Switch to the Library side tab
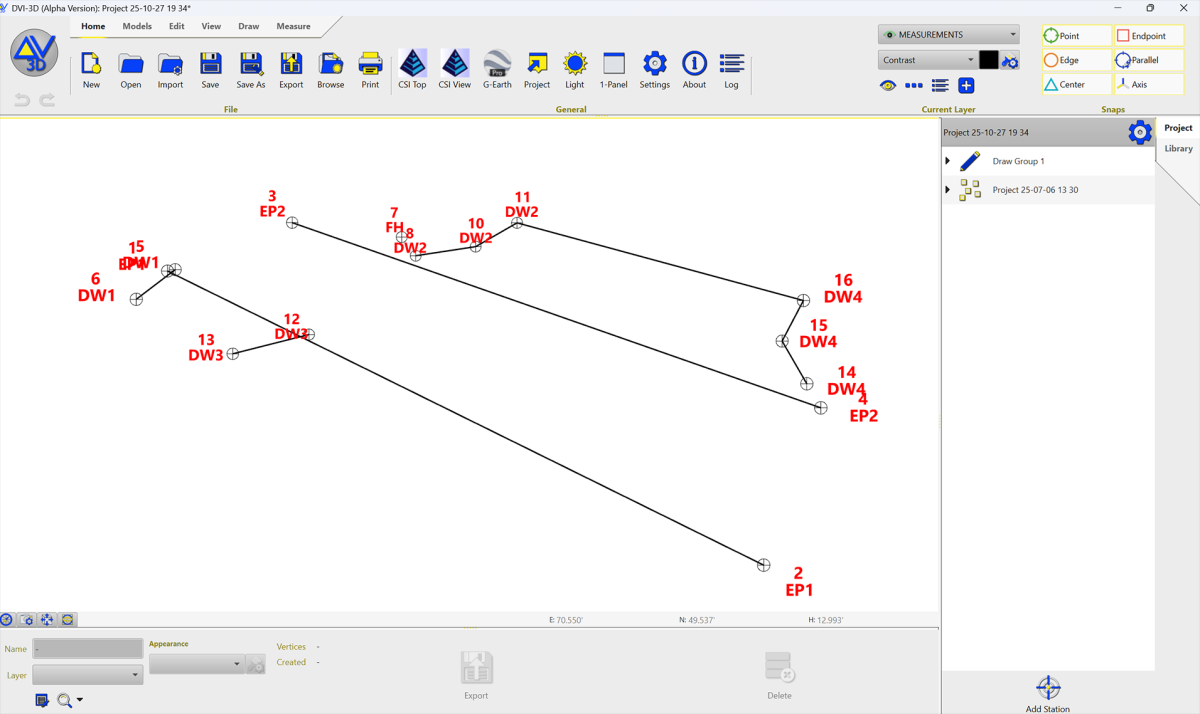This screenshot has height=714, width=1200. pos(1178,149)
